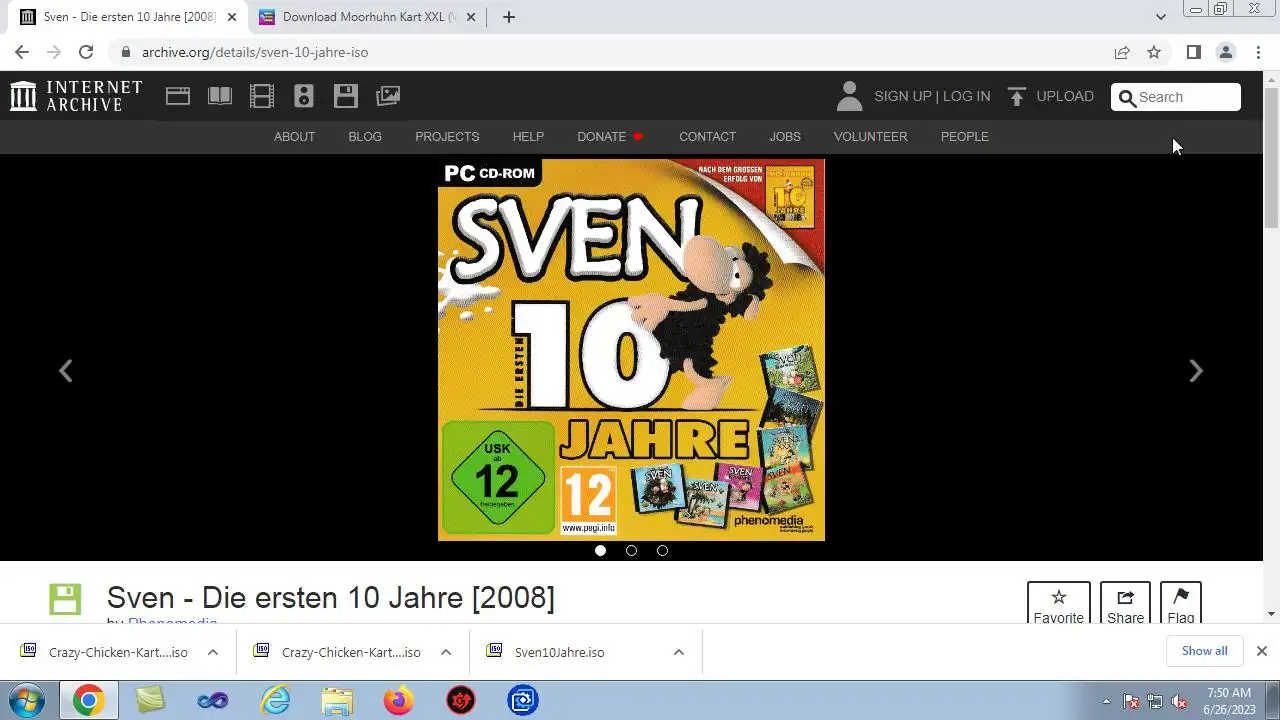This screenshot has height=720, width=1280.
Task: Click the green software item icon beside title
Action: (65, 599)
